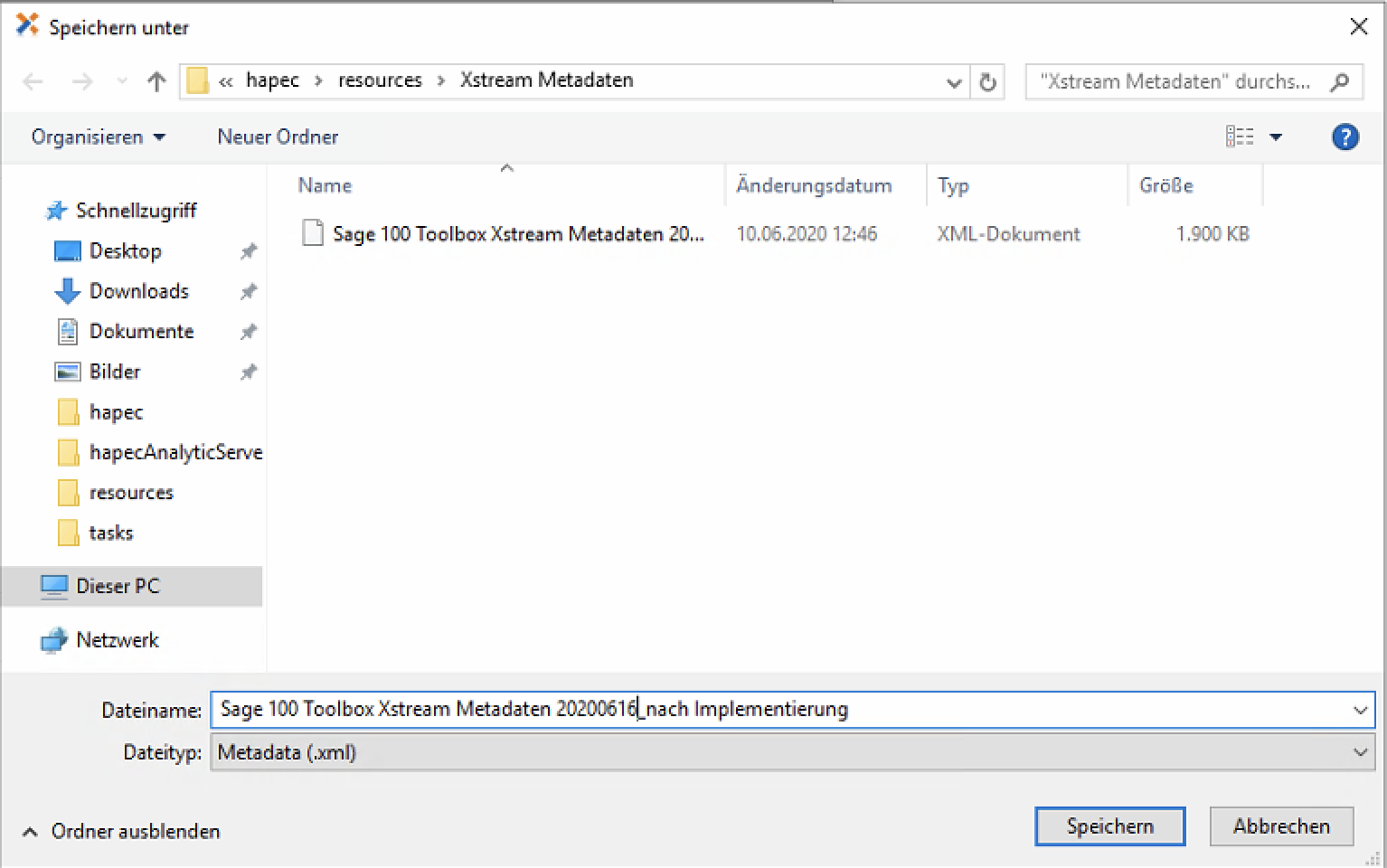Viewport: 1387px width, 868px height.
Task: Click the view options layout icon
Action: 1240,137
